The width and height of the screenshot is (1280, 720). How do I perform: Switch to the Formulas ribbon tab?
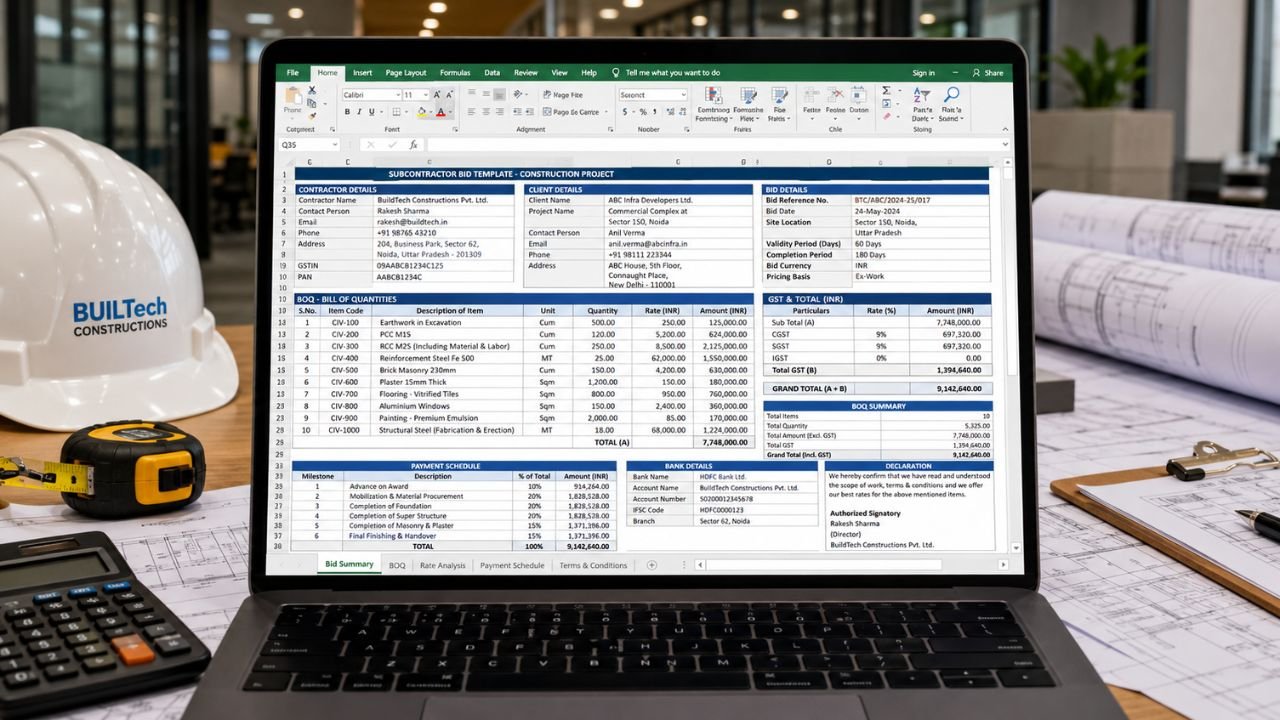(455, 73)
